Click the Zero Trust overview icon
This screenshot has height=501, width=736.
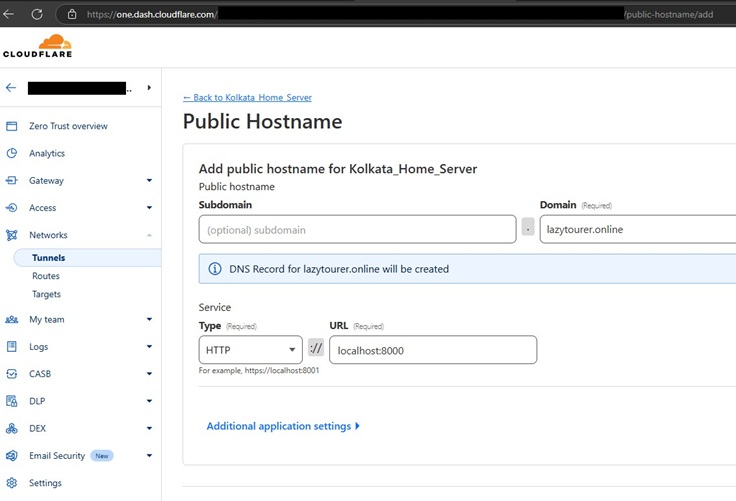point(12,126)
